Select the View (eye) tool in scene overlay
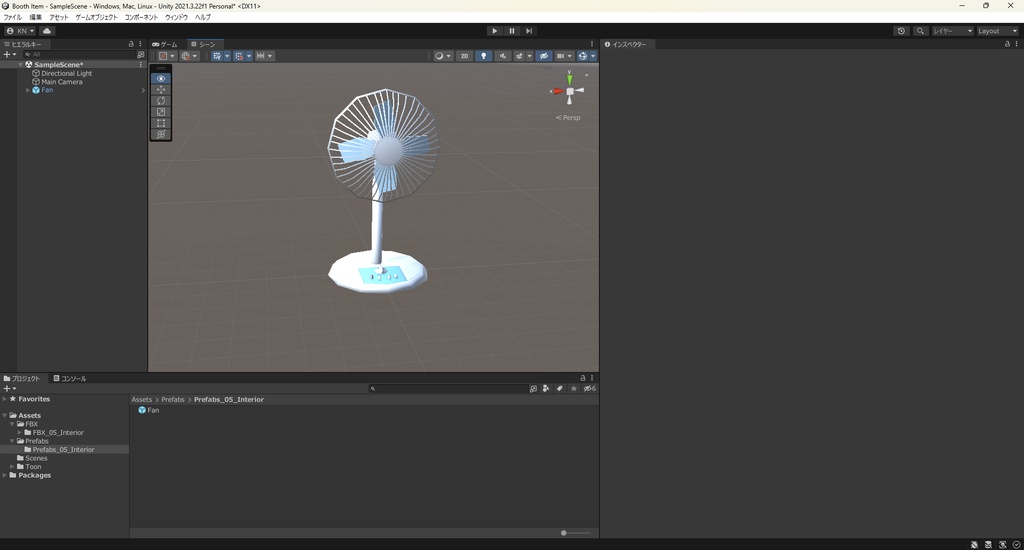The image size is (1024, 550). [x=161, y=78]
